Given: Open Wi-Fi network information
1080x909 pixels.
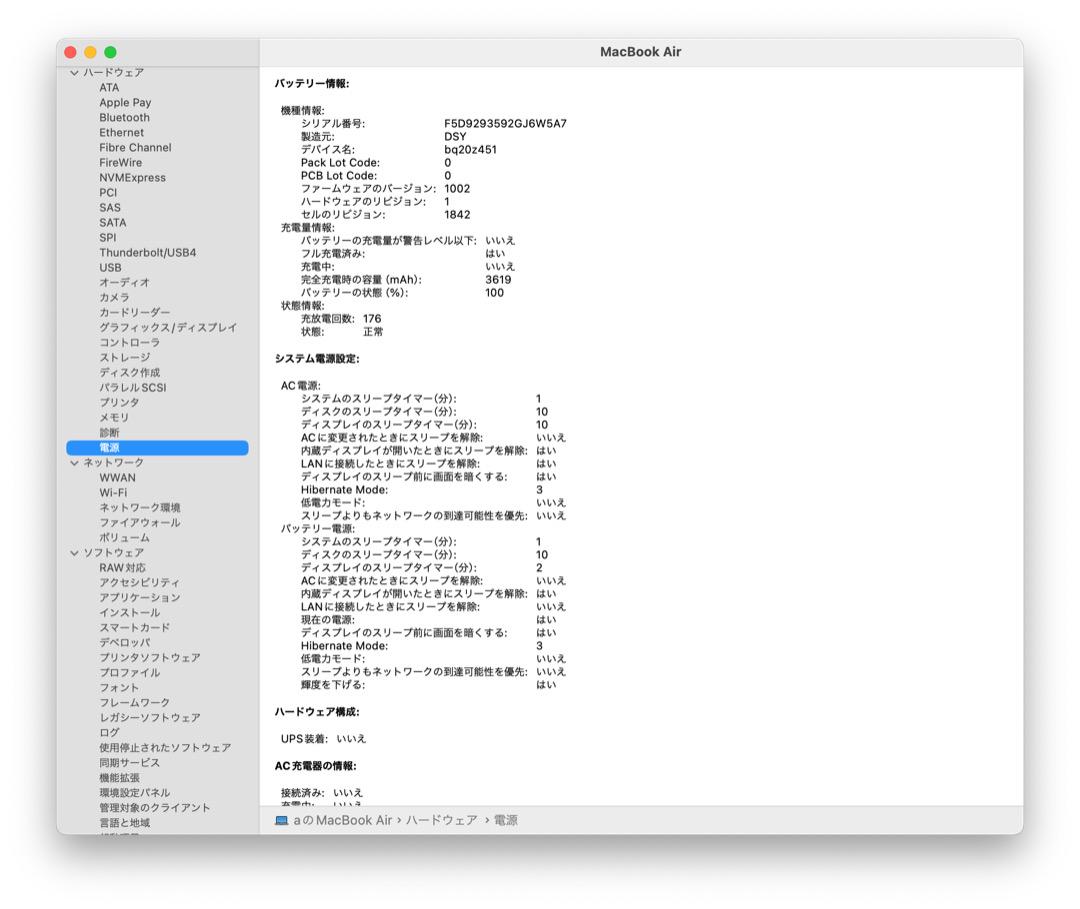Looking at the screenshot, I should click(x=113, y=493).
